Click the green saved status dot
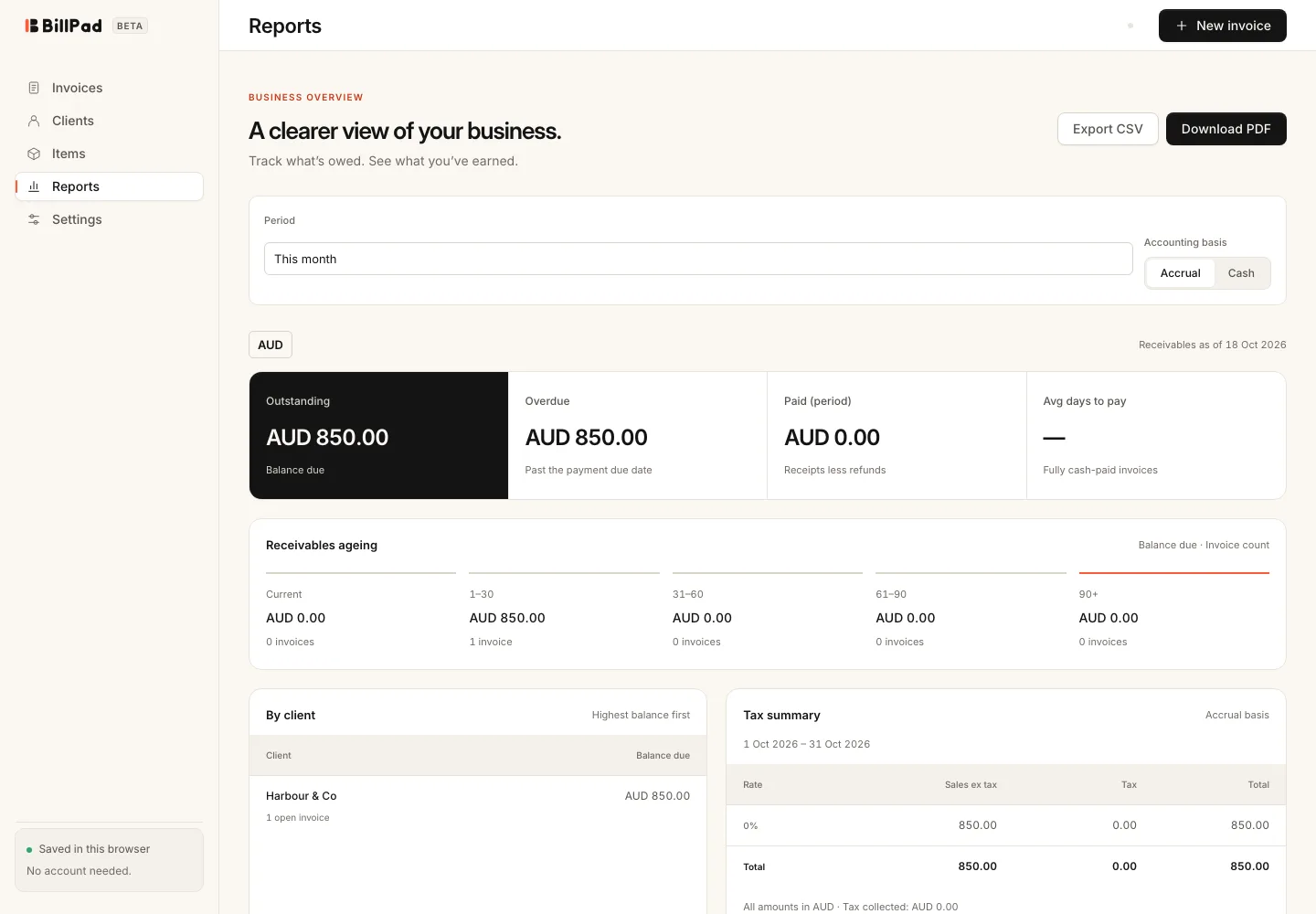The image size is (1316, 914). click(x=29, y=850)
